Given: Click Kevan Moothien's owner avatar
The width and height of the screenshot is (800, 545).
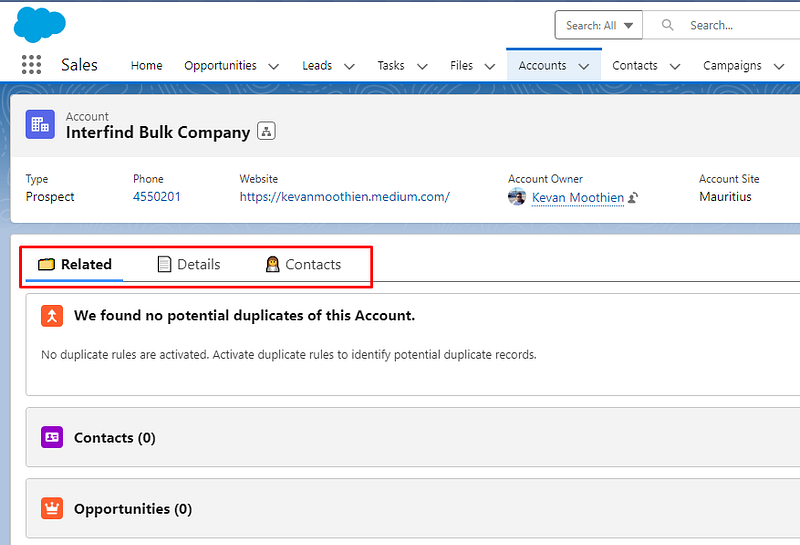Looking at the screenshot, I should [x=517, y=197].
